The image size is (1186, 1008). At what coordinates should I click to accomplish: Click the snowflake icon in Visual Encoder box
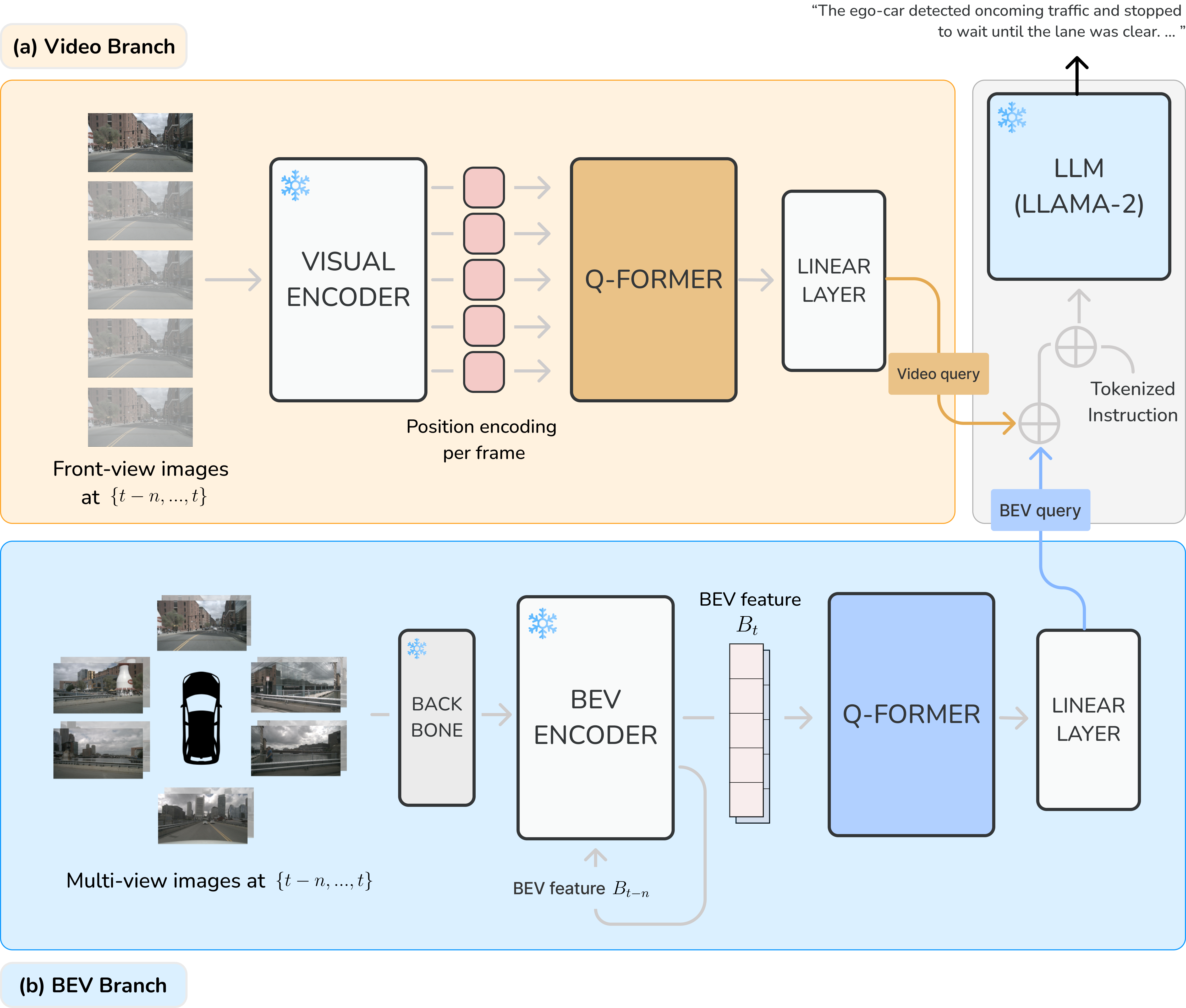coord(295,185)
